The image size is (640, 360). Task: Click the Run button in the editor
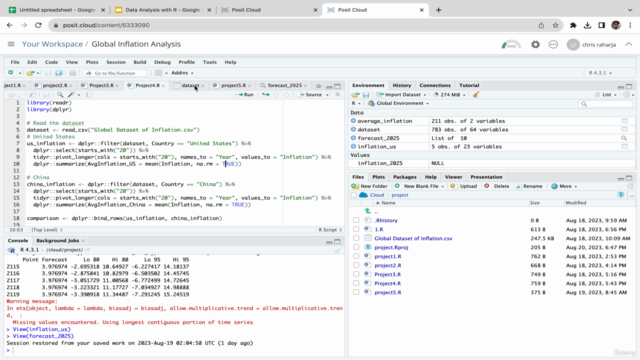245,95
